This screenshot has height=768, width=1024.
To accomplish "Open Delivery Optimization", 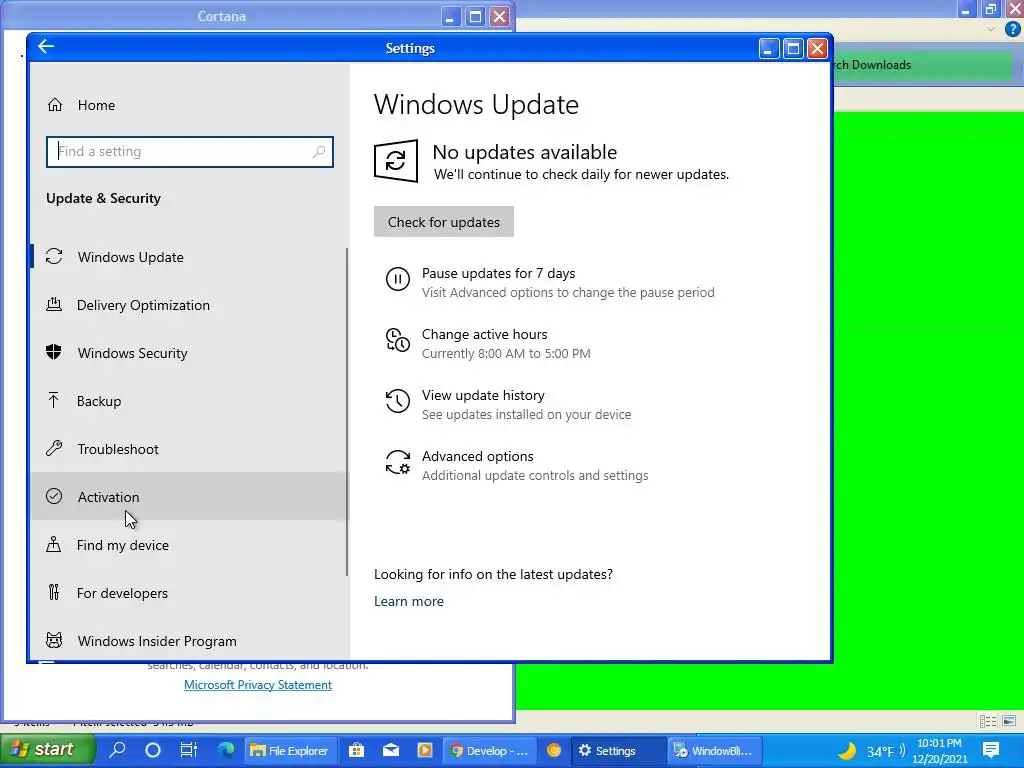I will 189,305.
